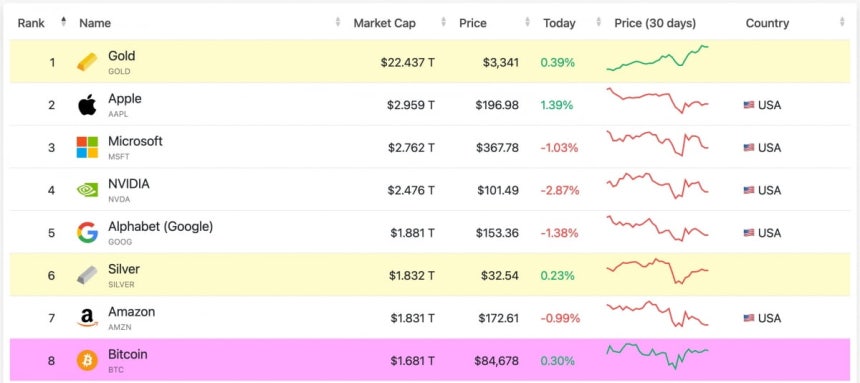860x383 pixels.
Task: Click the Amazon logo icon
Action: click(87, 318)
